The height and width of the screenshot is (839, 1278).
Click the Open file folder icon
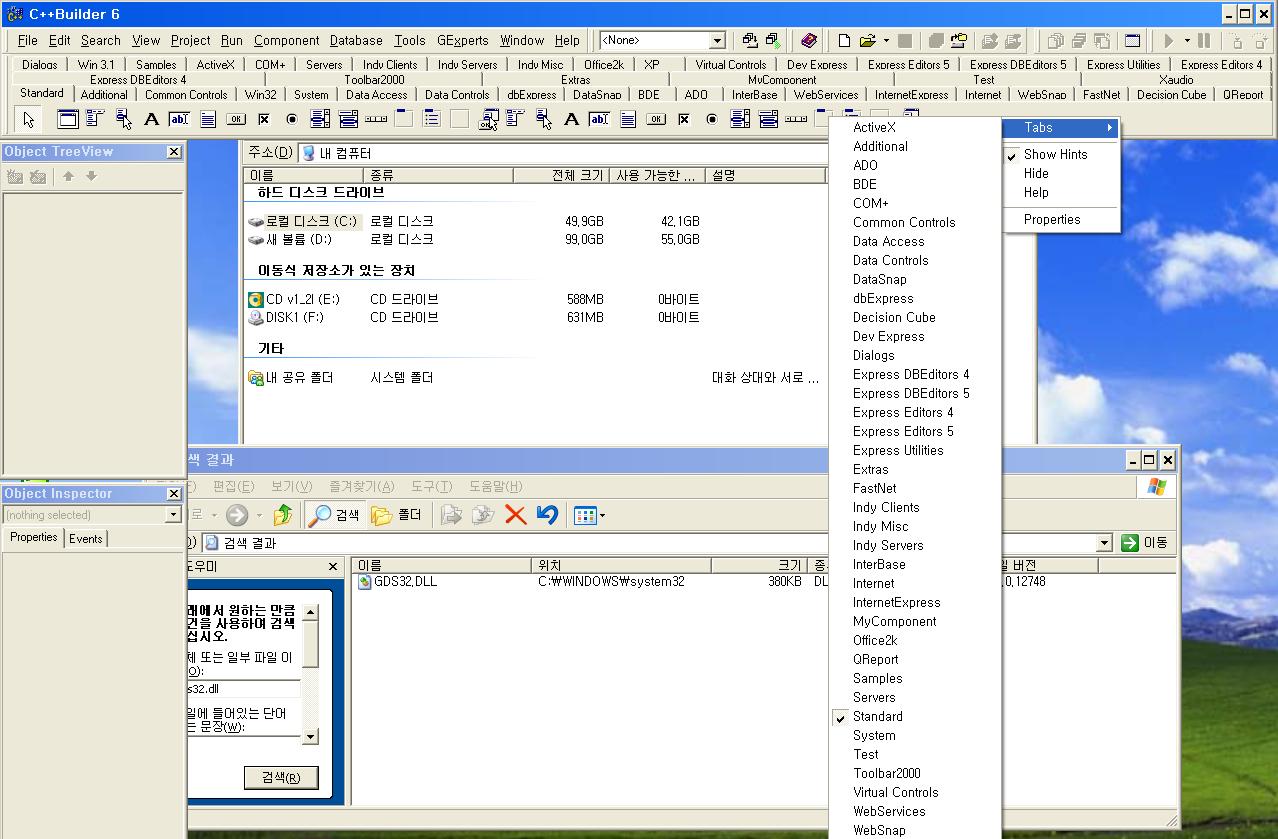click(x=866, y=41)
